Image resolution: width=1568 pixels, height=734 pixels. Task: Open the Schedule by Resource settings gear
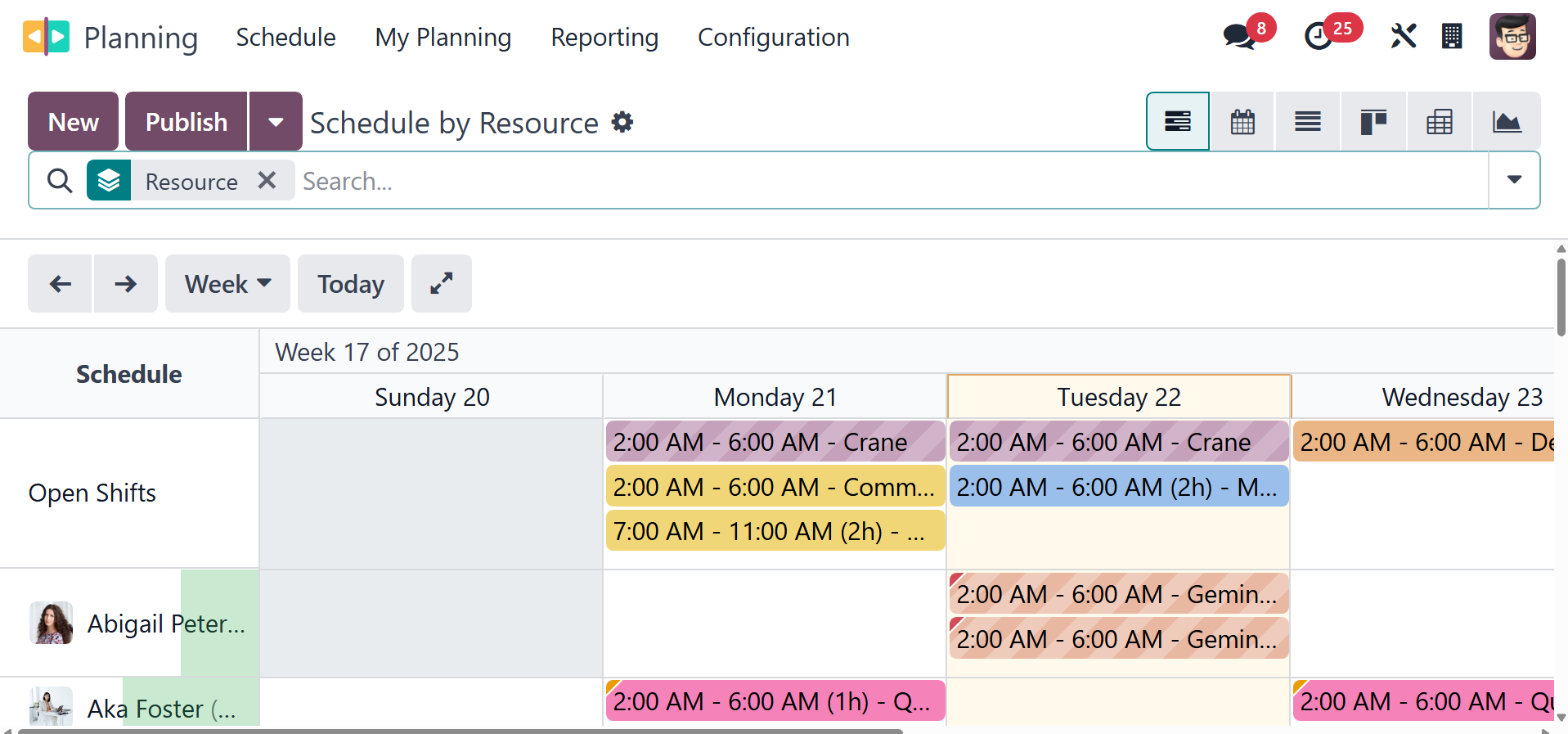coord(623,123)
